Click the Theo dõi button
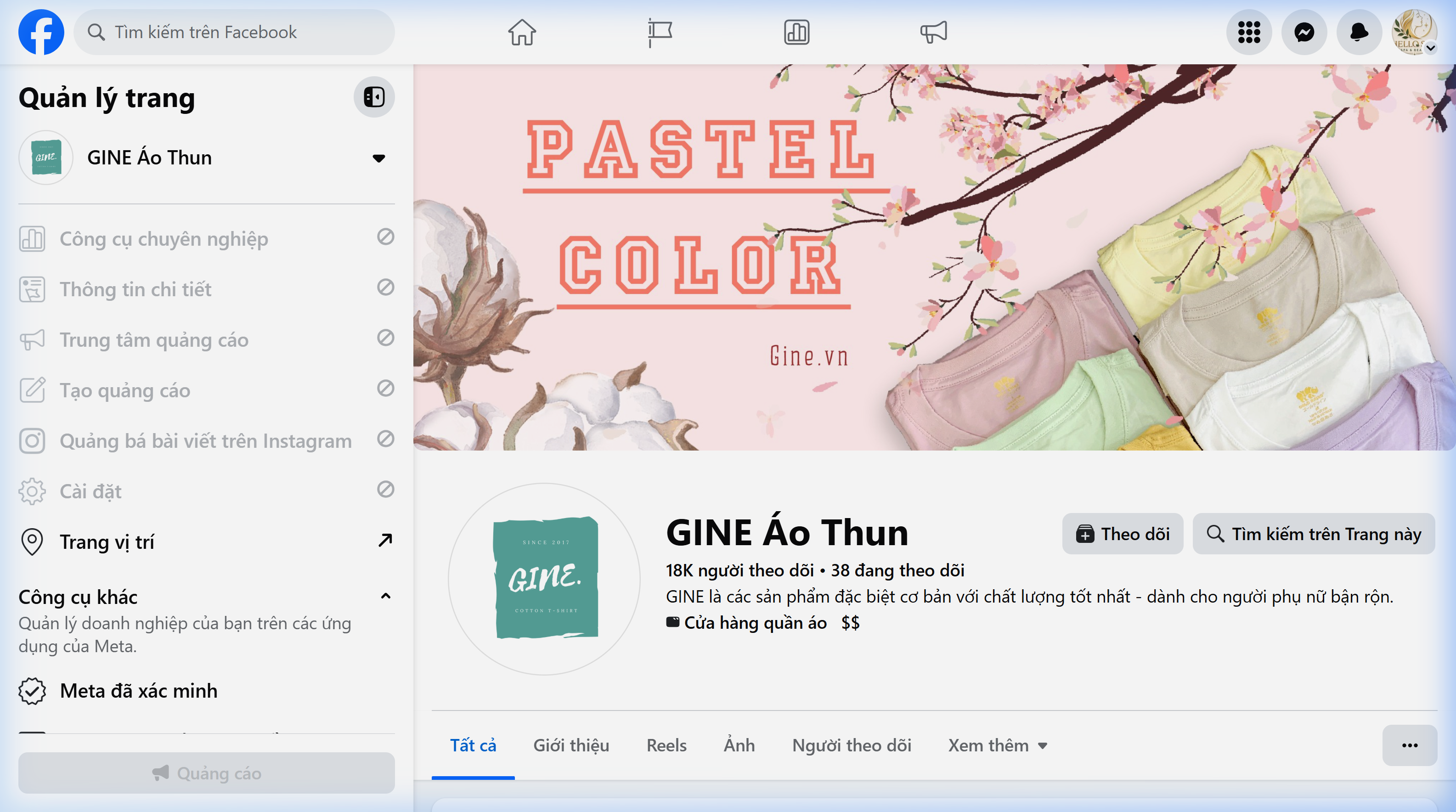The height and width of the screenshot is (812, 1456). pos(1123,534)
